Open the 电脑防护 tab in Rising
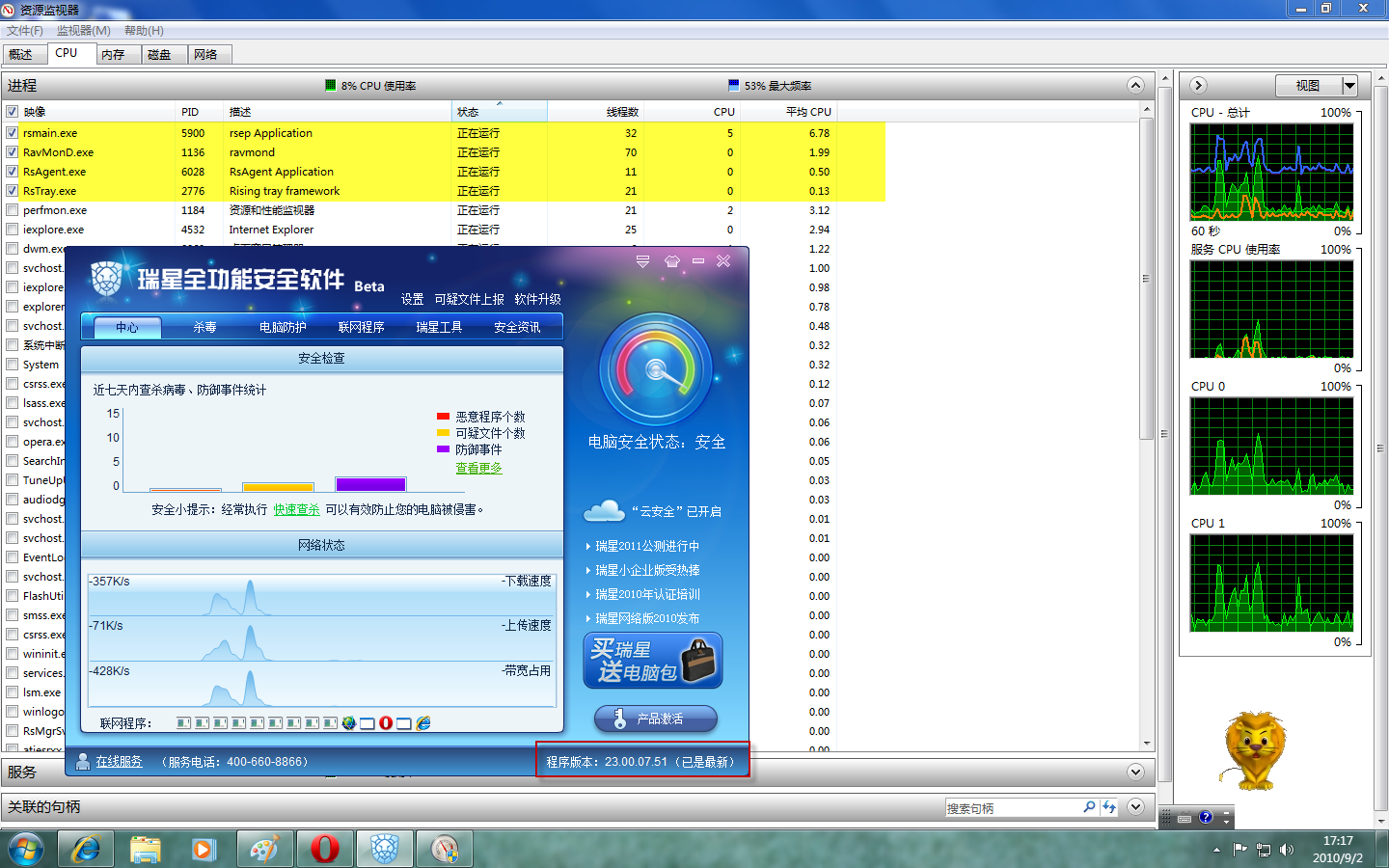The image size is (1389, 868). click(x=283, y=327)
